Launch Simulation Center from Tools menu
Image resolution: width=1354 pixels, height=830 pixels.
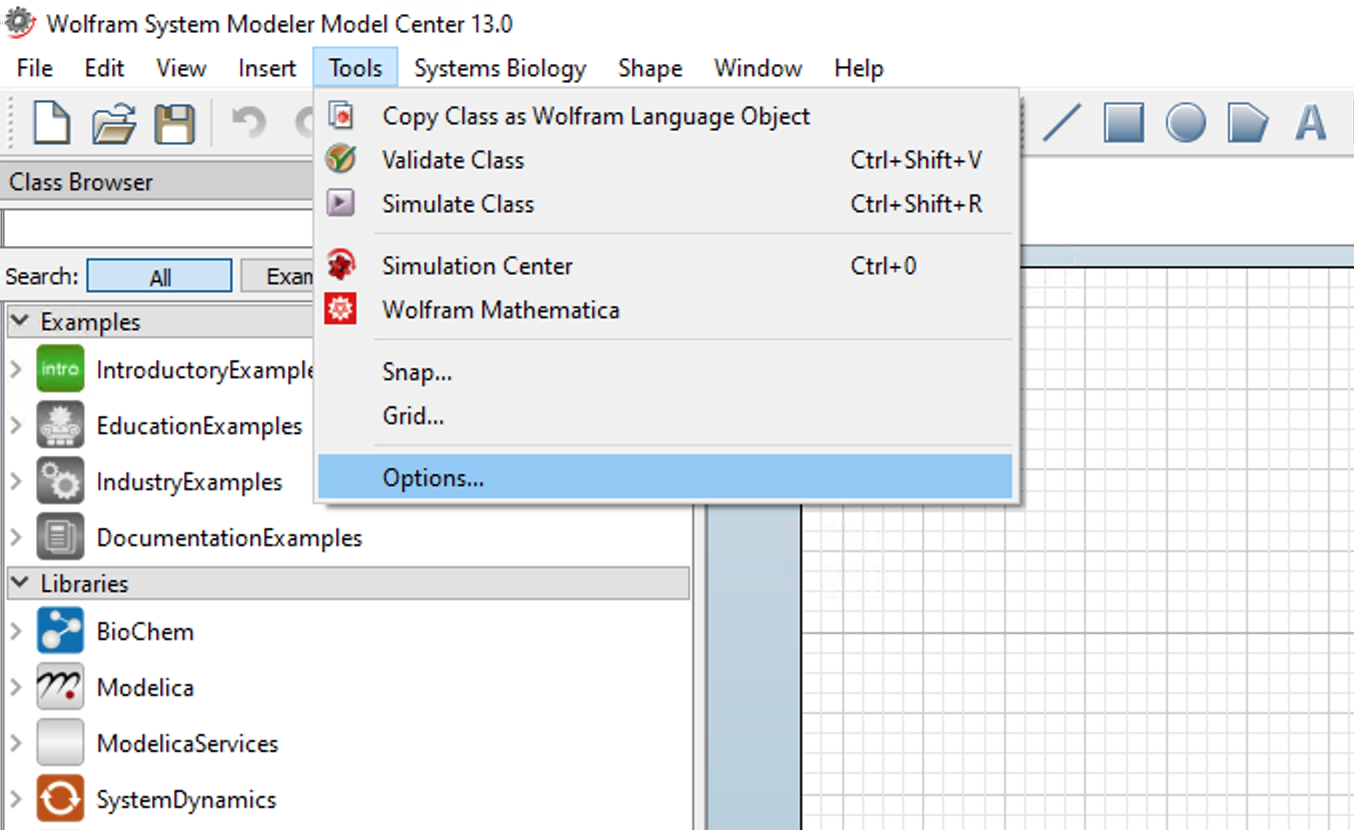(x=477, y=265)
